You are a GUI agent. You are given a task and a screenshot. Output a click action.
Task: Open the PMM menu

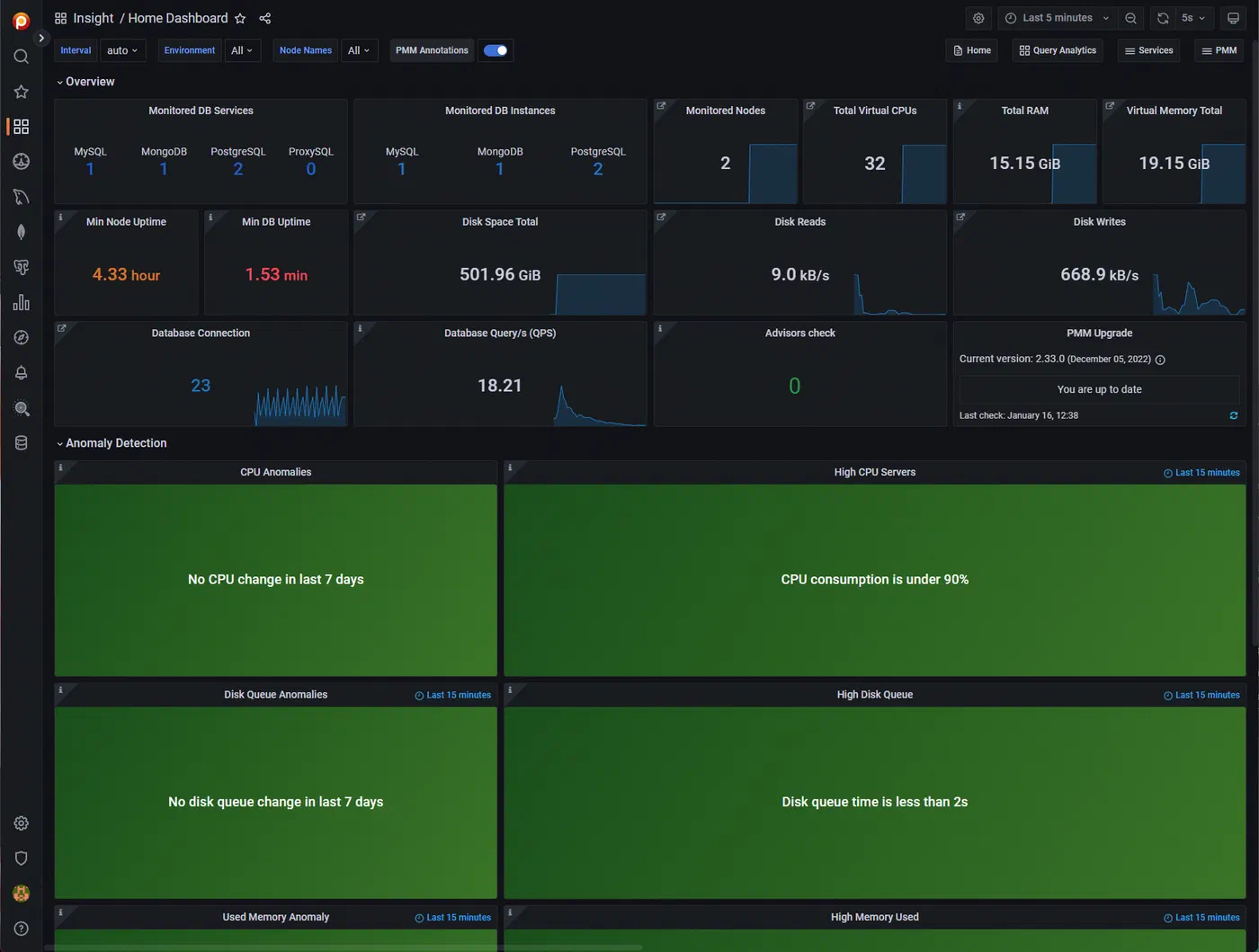[x=1219, y=50]
